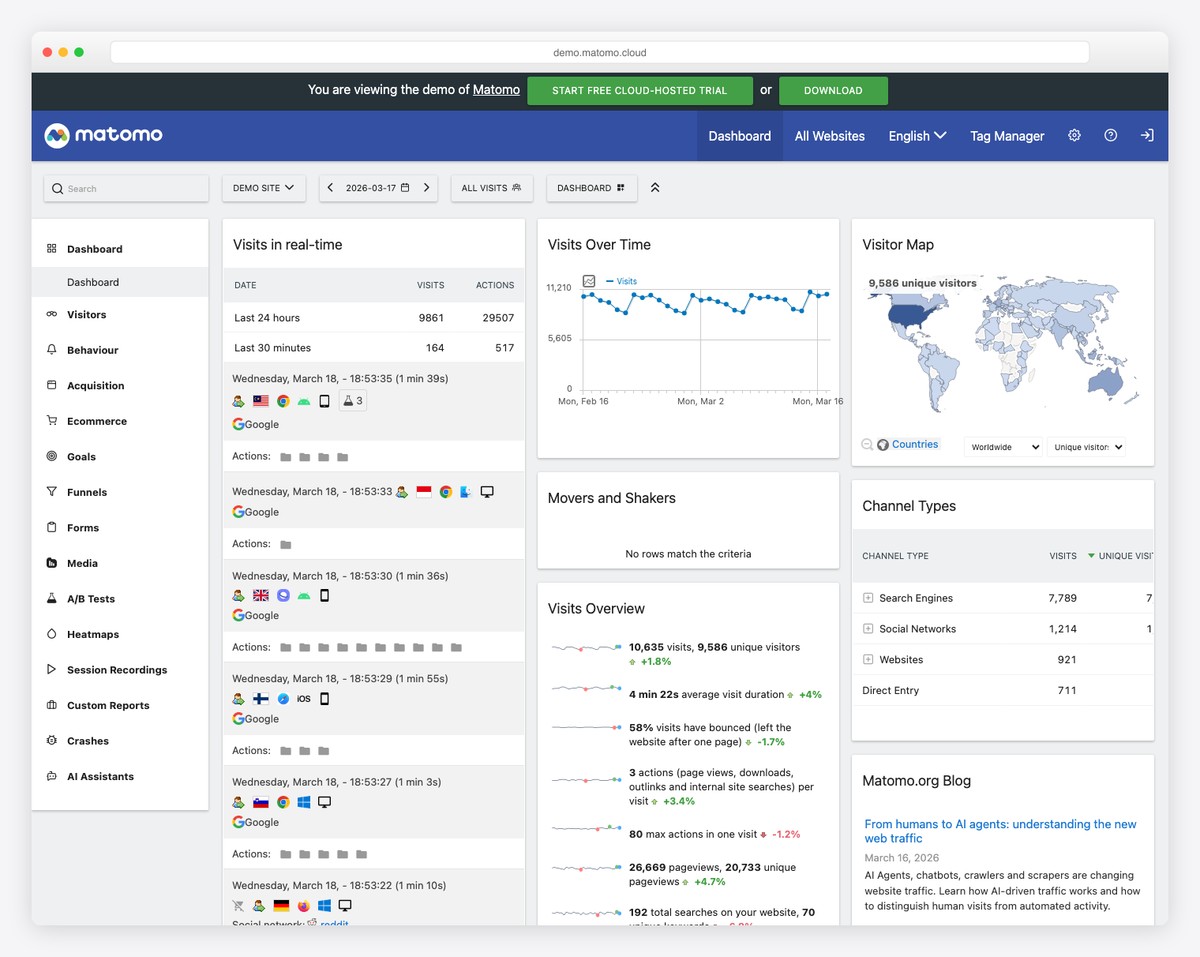Open the Worldwide region dropdown below the map

pyautogui.click(x=1002, y=447)
